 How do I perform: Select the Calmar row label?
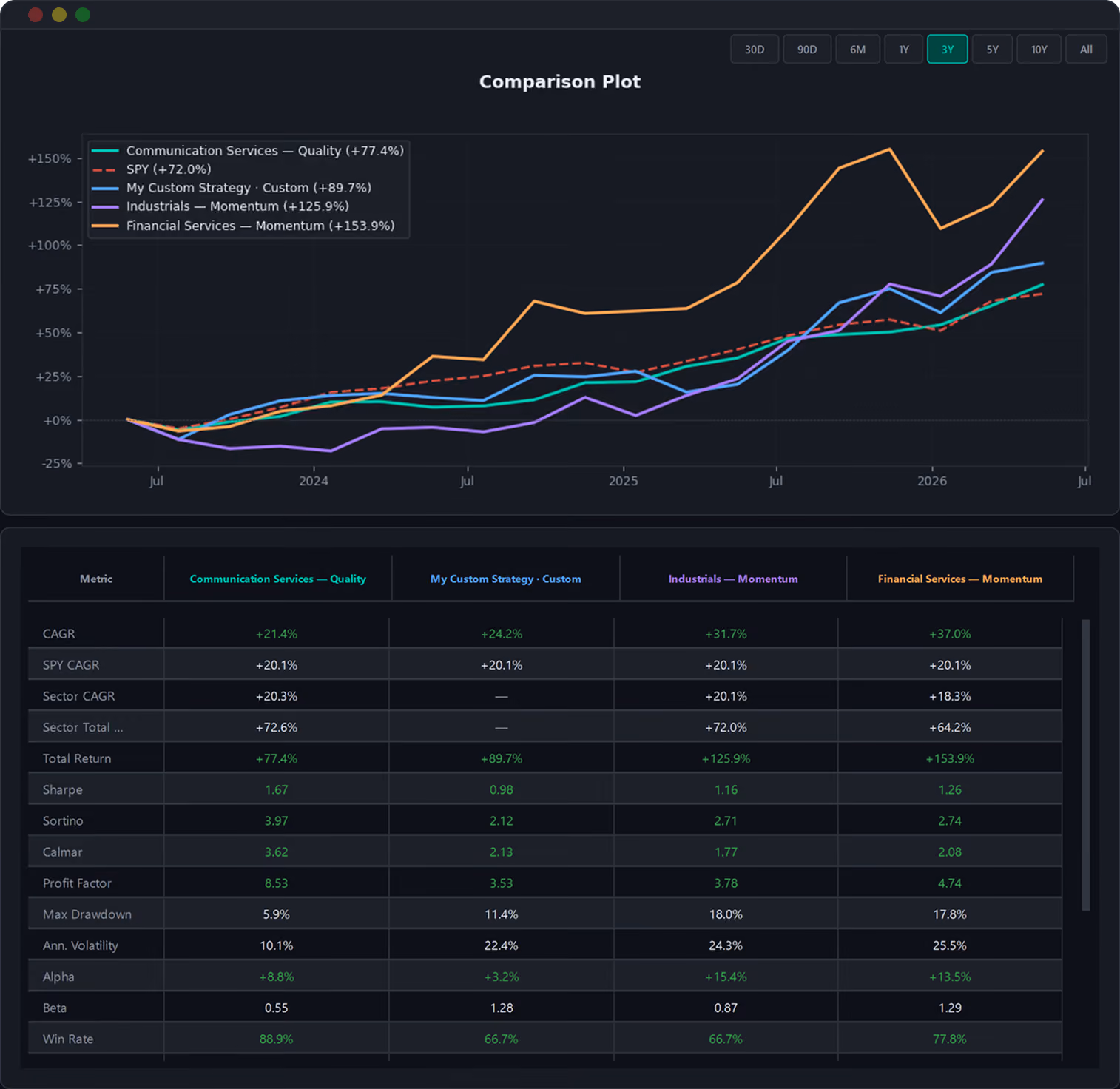pos(63,852)
